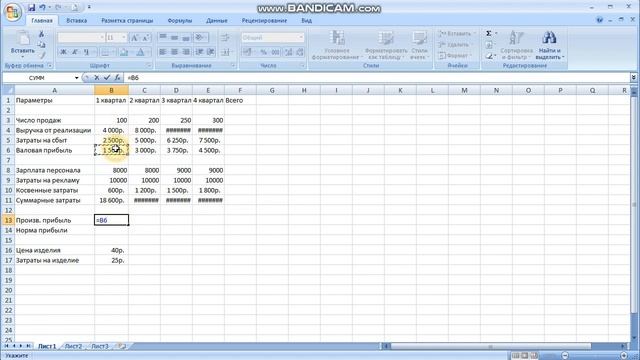This screenshot has width=640, height=360.
Task: Cut selection with the scissors icon
Action: click(x=41, y=35)
